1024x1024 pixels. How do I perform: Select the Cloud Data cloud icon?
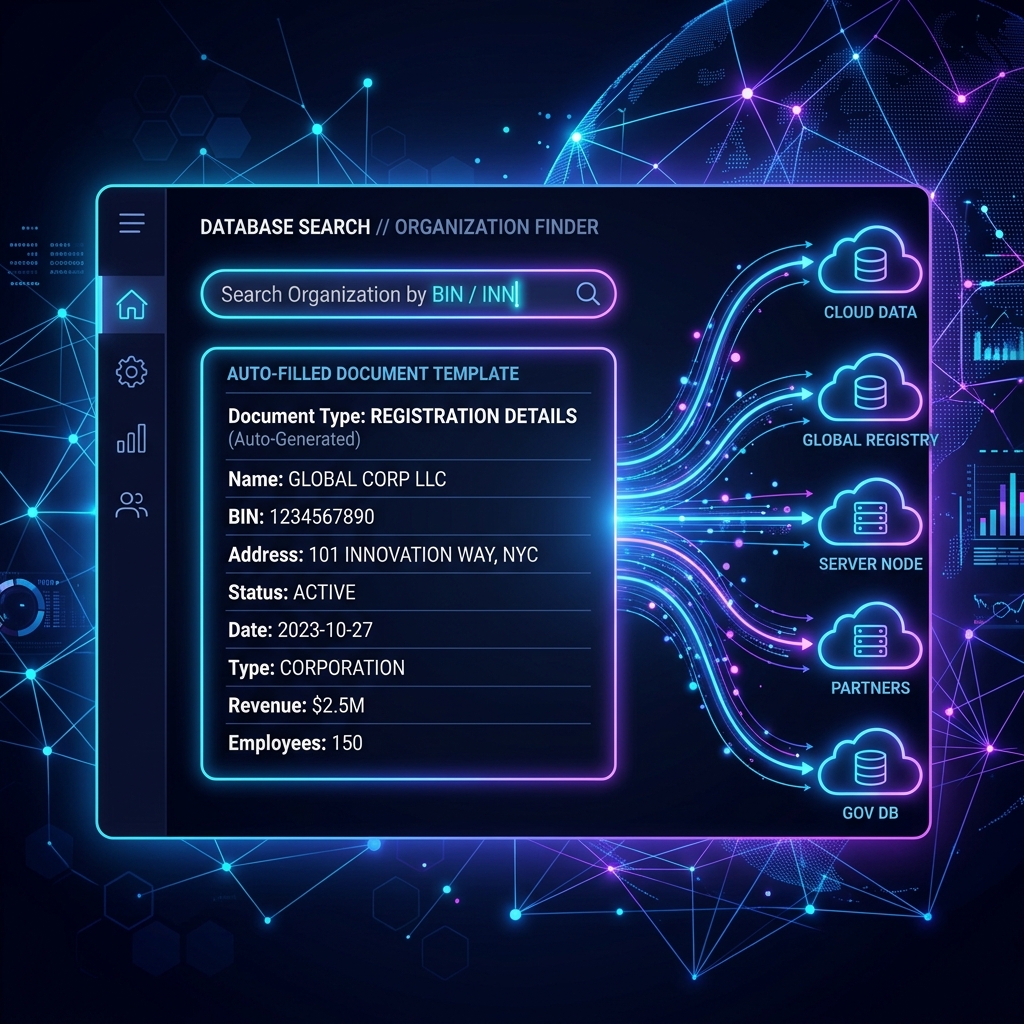[x=870, y=261]
